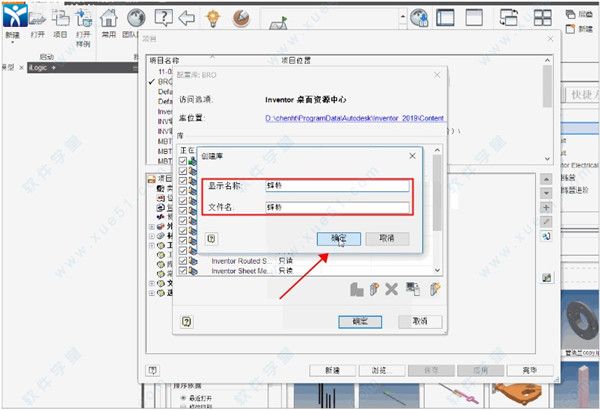Click the blank window layout icon
This screenshot has height=410, width=600.
474,18
